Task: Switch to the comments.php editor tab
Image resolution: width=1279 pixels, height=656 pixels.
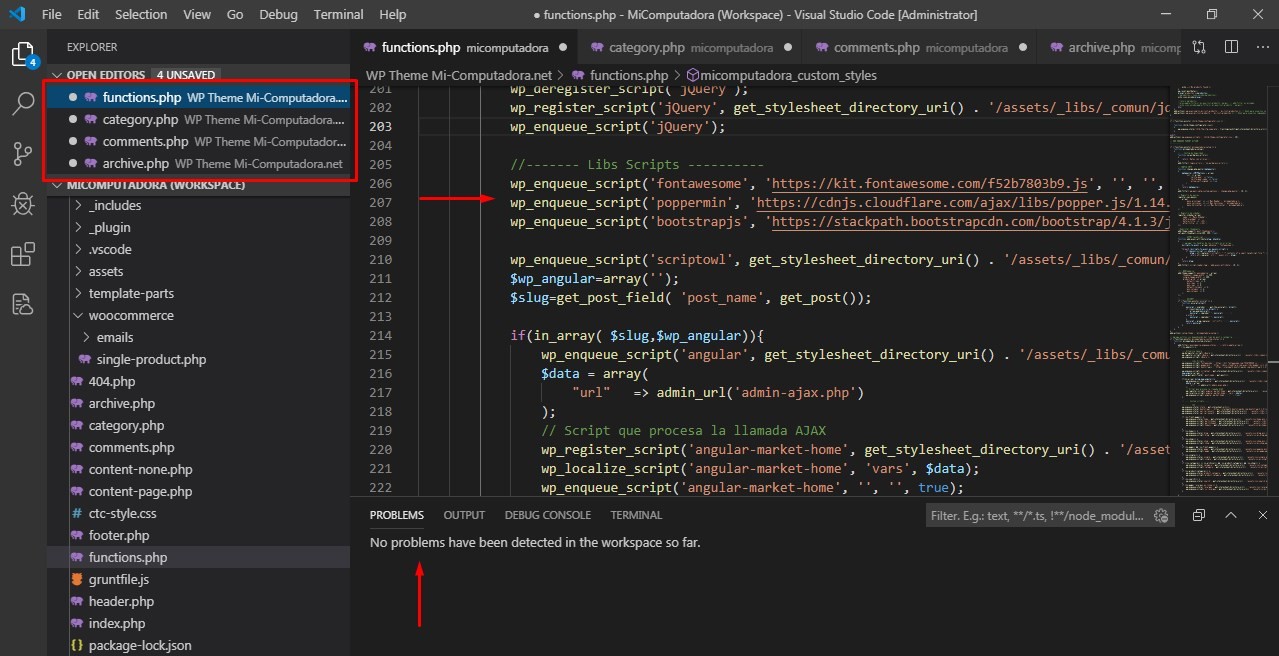Action: tap(922, 47)
